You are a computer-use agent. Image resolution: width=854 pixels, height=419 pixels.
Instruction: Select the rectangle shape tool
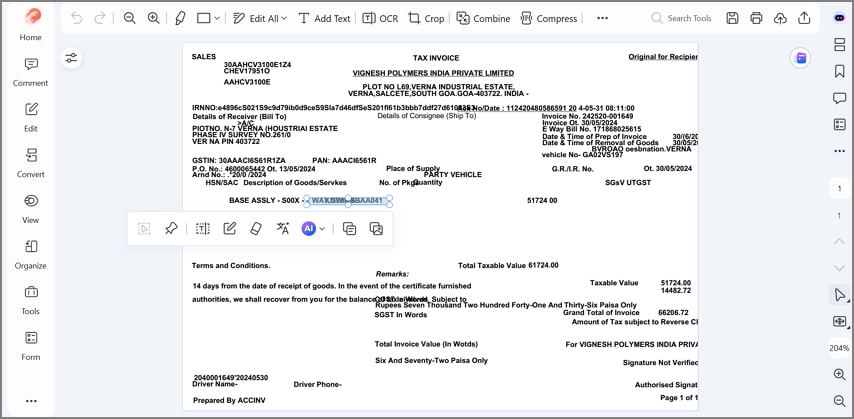[x=204, y=19]
